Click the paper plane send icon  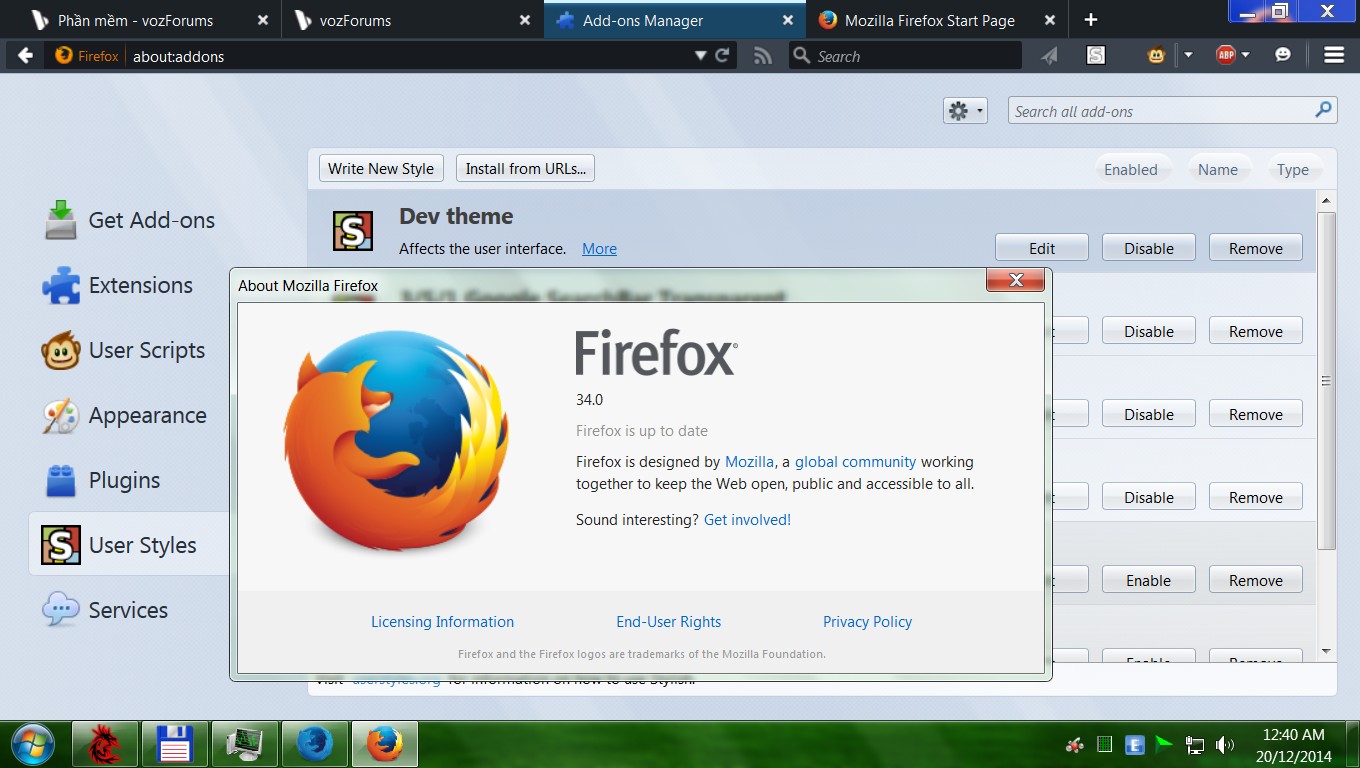pos(1049,56)
